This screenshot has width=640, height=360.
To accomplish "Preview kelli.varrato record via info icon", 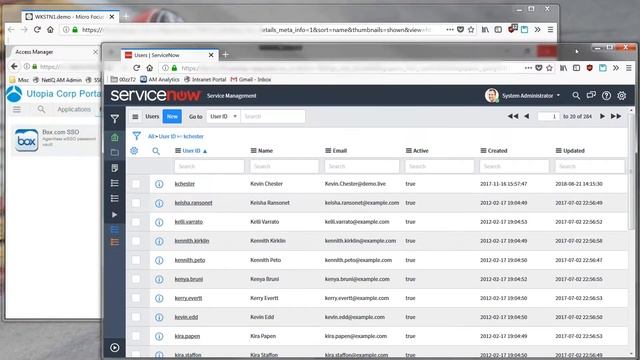I will (159, 222).
